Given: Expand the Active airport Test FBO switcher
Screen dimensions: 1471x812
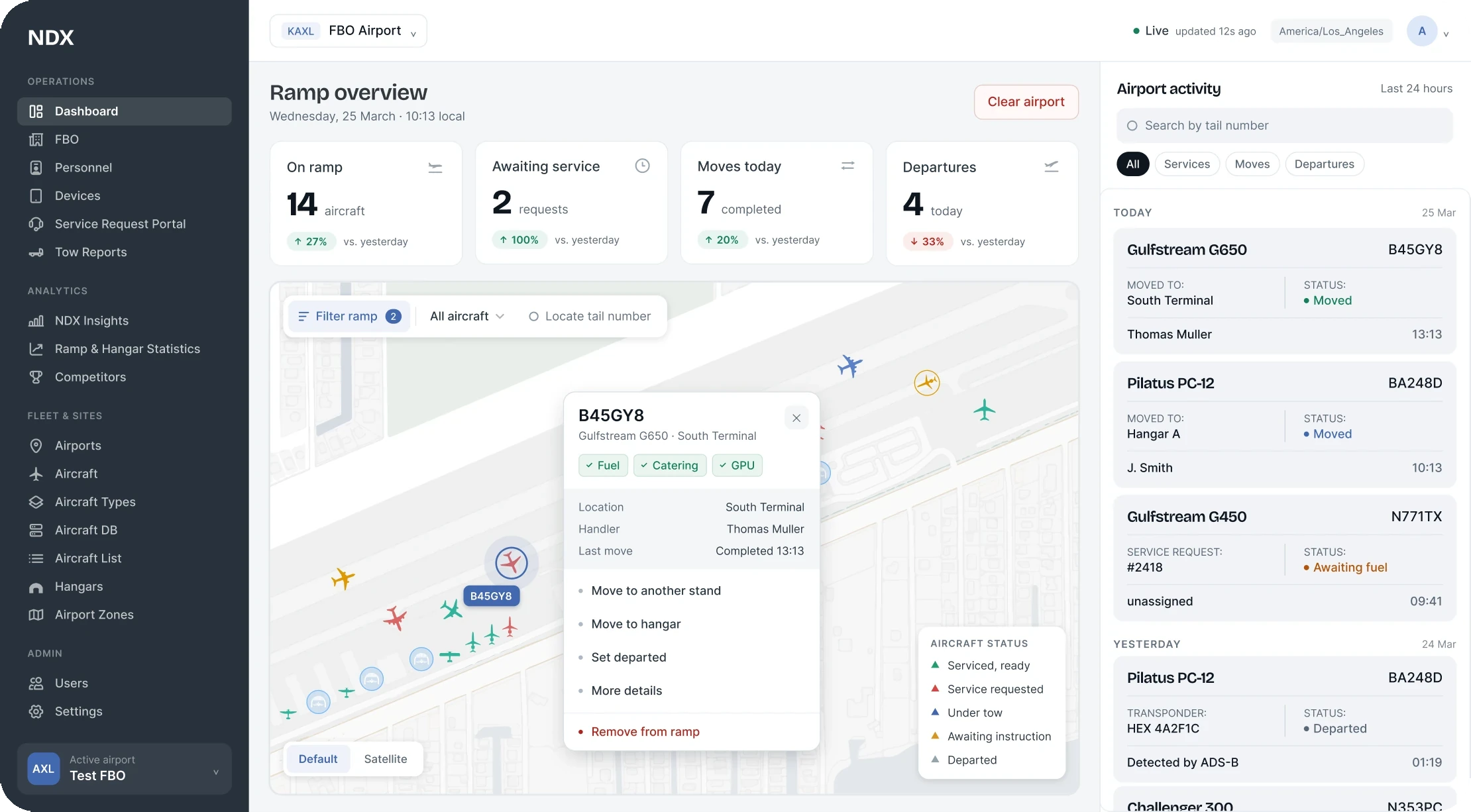Looking at the screenshot, I should coord(125,768).
